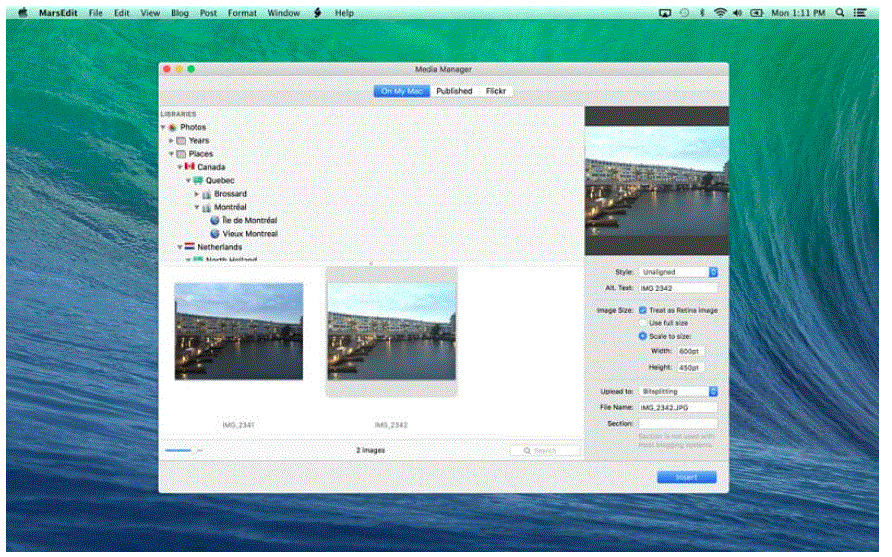Collapse the Places folder
This screenshot has width=892, height=557.
(x=171, y=154)
